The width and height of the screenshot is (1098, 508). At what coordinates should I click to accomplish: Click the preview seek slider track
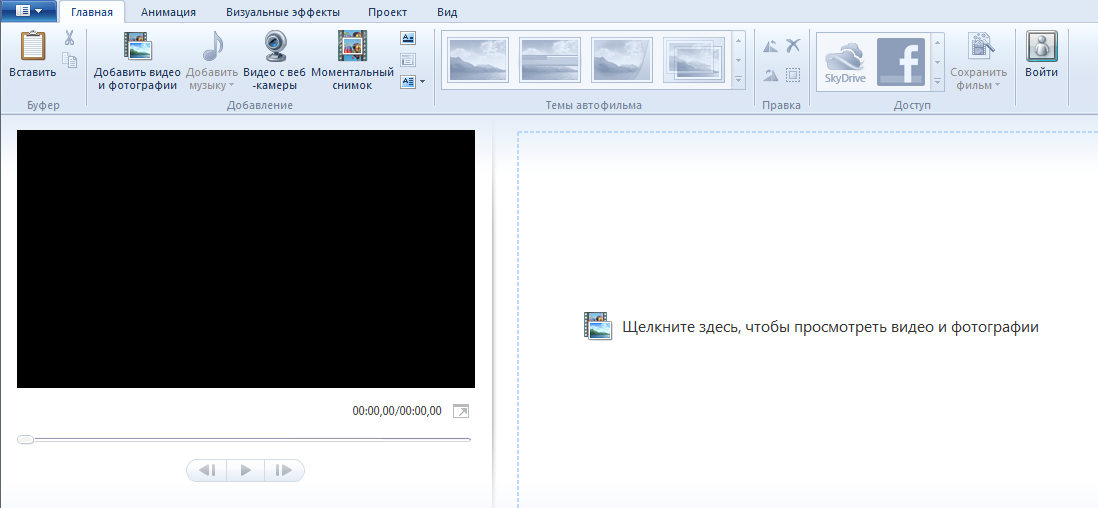245,439
